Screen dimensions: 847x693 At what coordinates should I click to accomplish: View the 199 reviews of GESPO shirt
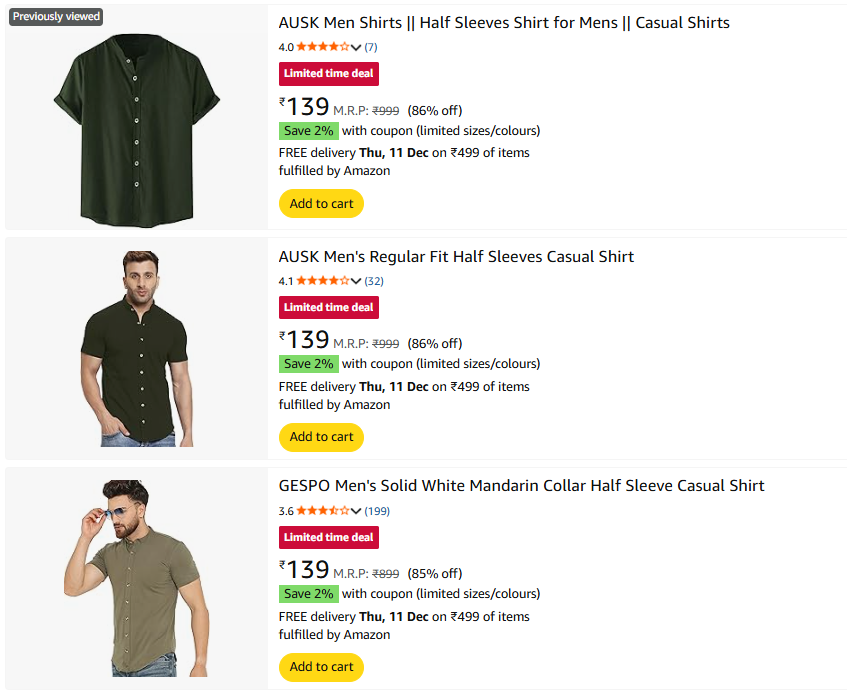(x=377, y=511)
